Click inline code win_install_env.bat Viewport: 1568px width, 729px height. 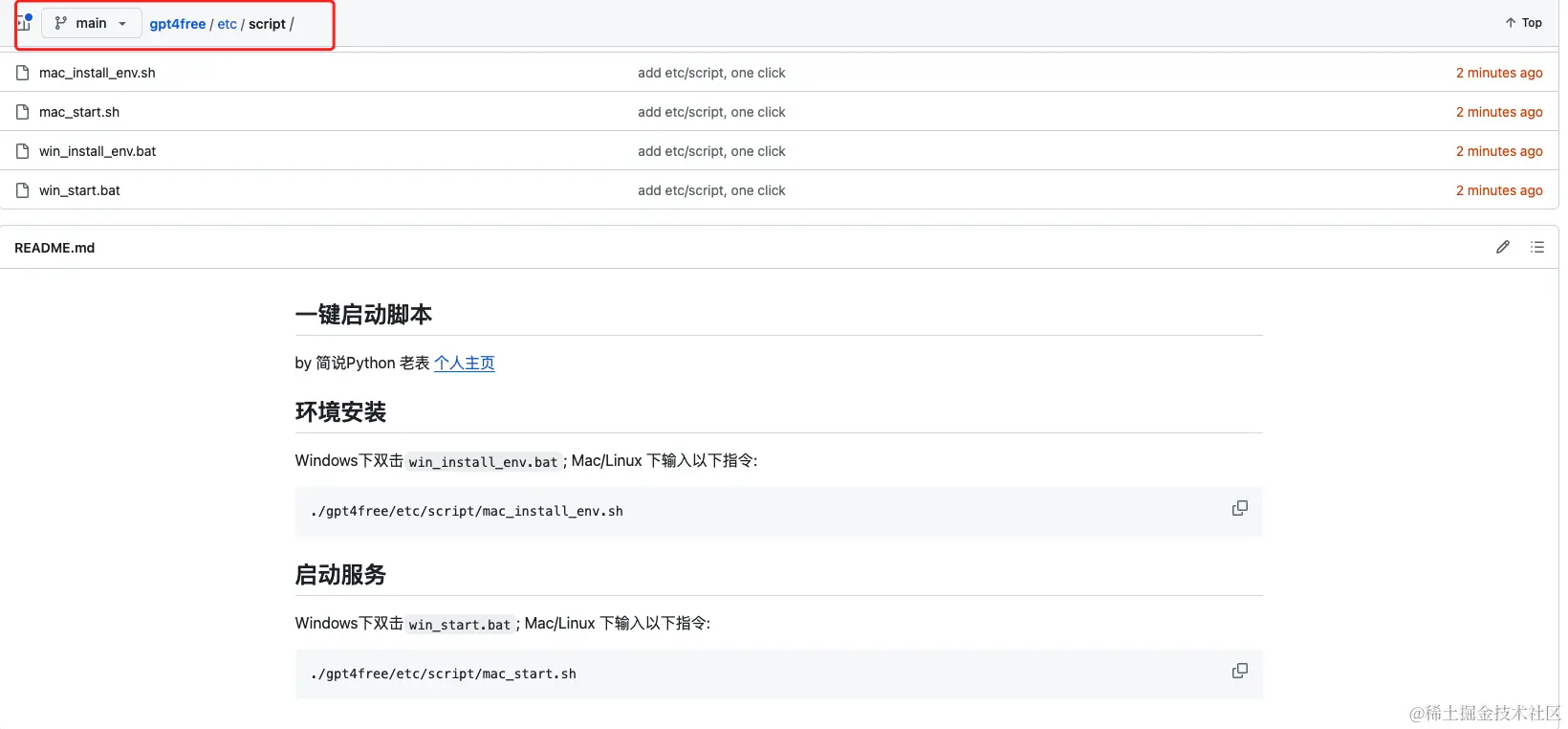483,461
